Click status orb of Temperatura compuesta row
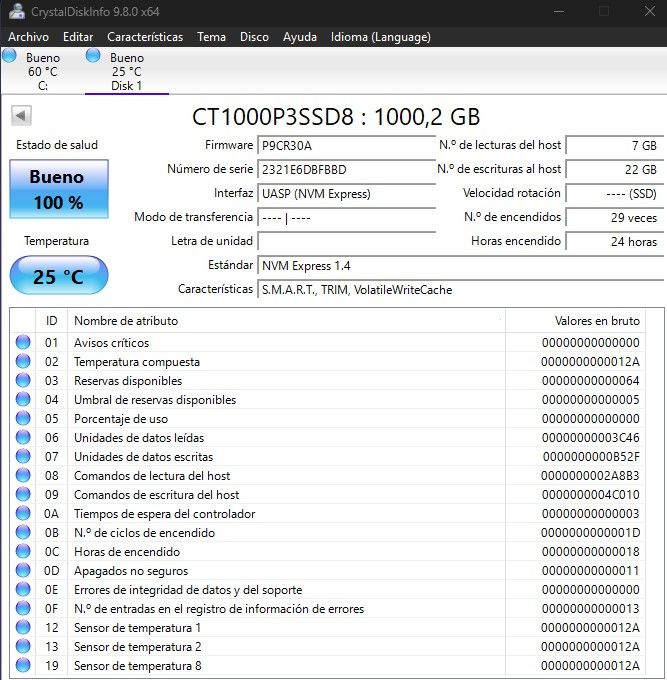The height and width of the screenshot is (680, 667). pyautogui.click(x=23, y=361)
